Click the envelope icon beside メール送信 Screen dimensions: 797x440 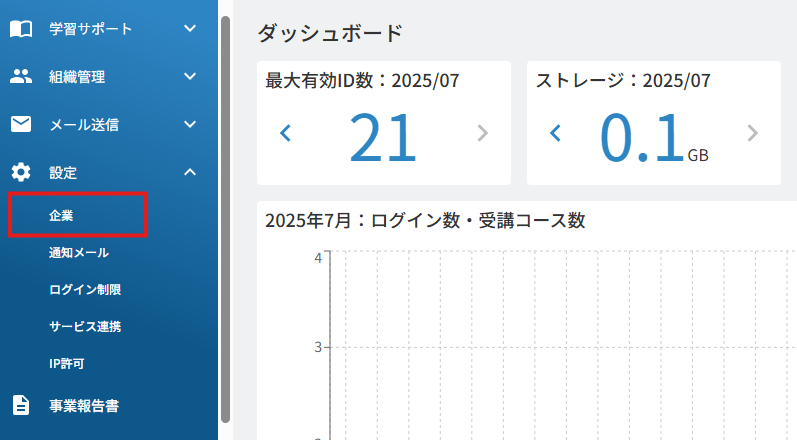coord(21,124)
